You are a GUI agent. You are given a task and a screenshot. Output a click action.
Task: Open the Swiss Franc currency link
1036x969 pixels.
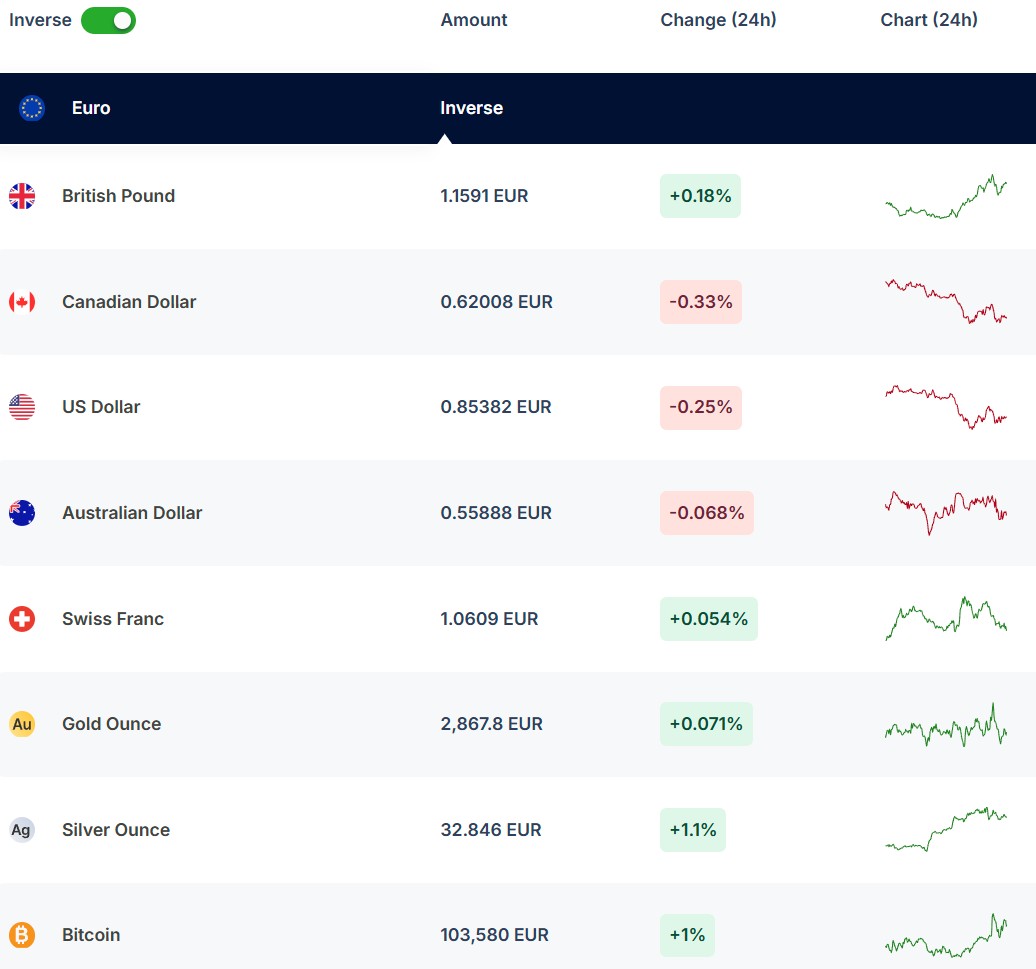click(113, 619)
